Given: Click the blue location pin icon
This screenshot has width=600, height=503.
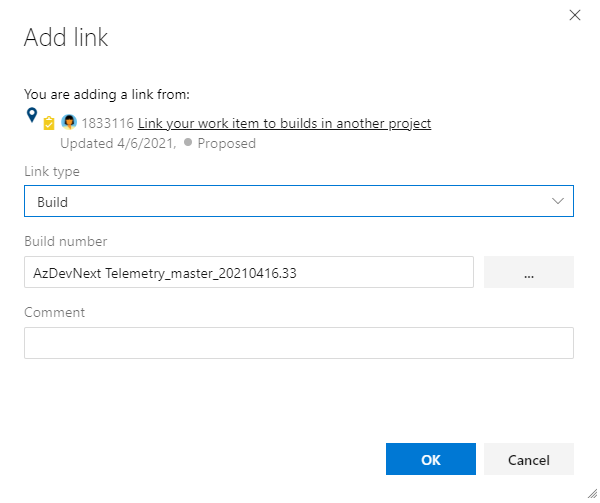Looking at the screenshot, I should pyautogui.click(x=31, y=118).
